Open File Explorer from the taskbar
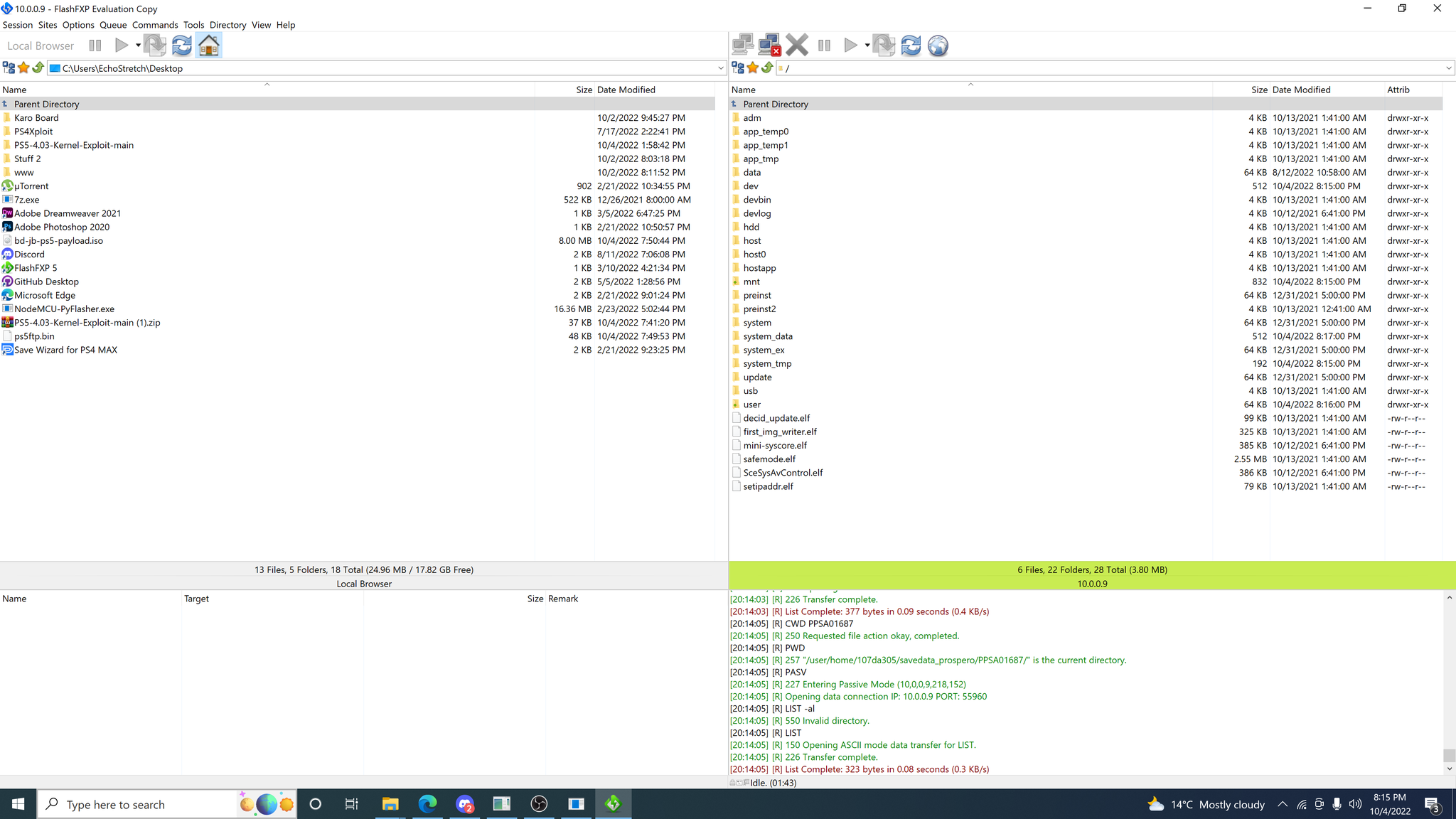Screen dimensions: 1456x819 [390, 804]
